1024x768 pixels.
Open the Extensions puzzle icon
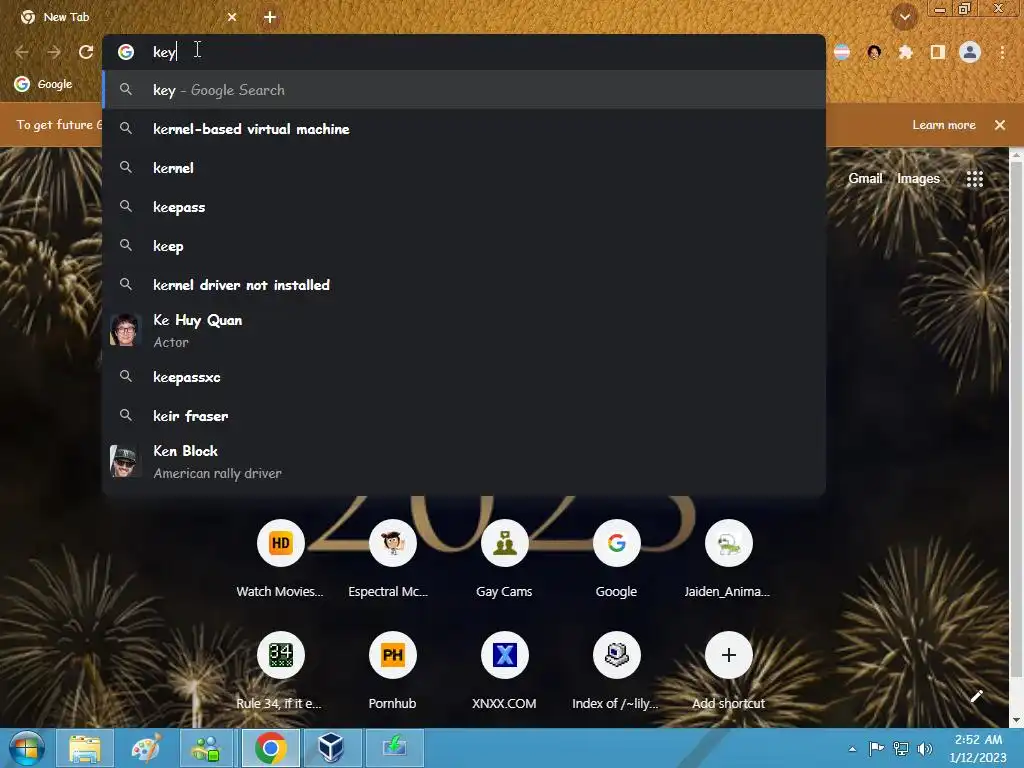pyautogui.click(x=905, y=52)
